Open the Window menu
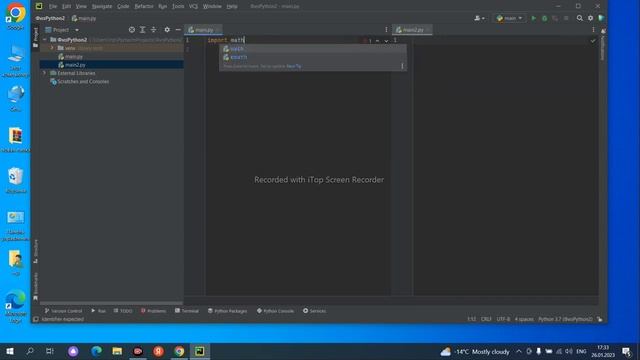640x360 pixels. (212, 6)
